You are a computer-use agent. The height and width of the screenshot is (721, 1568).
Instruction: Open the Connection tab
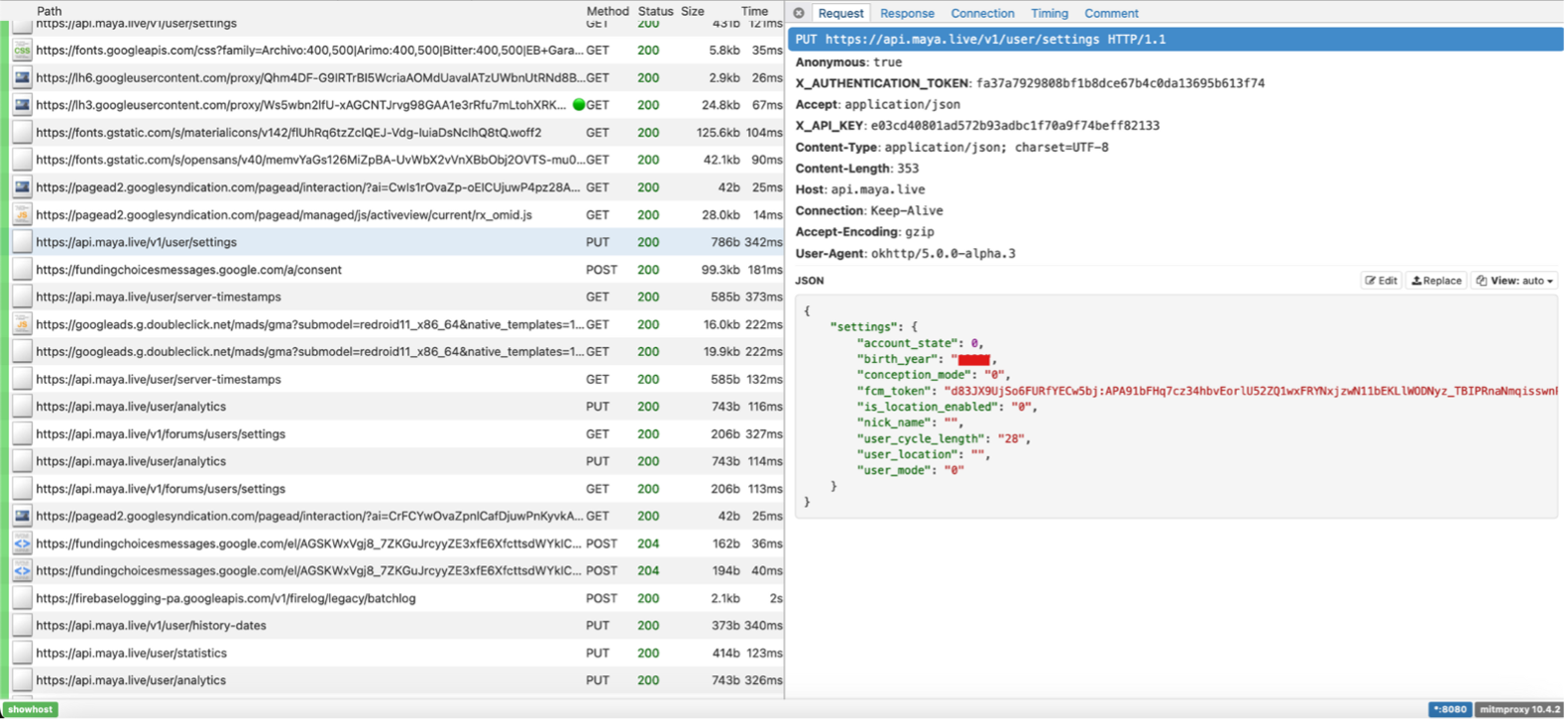pos(982,13)
